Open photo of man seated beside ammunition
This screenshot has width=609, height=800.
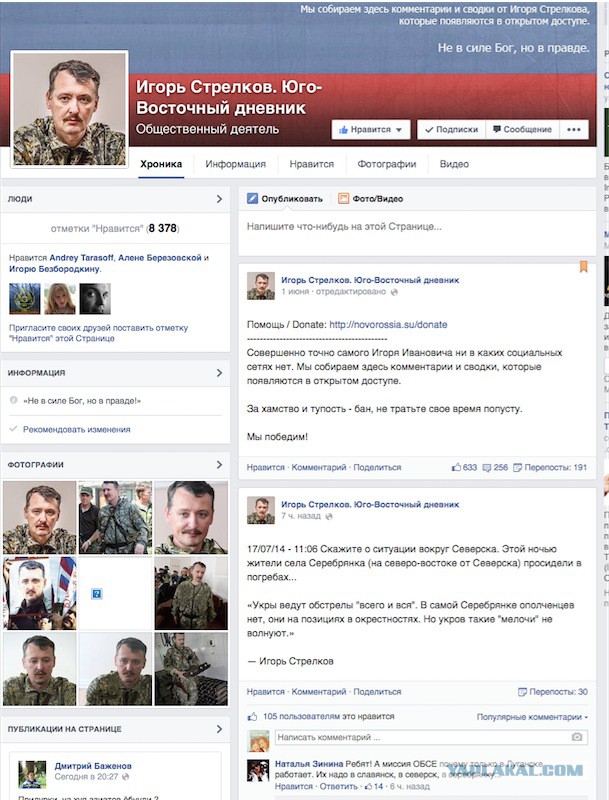[191, 669]
